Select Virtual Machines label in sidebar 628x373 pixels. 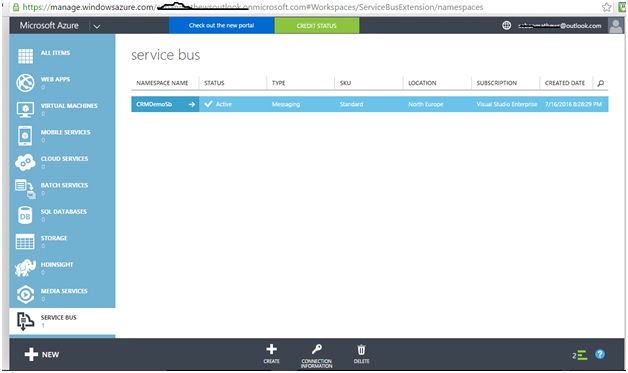pyautogui.click(x=69, y=105)
